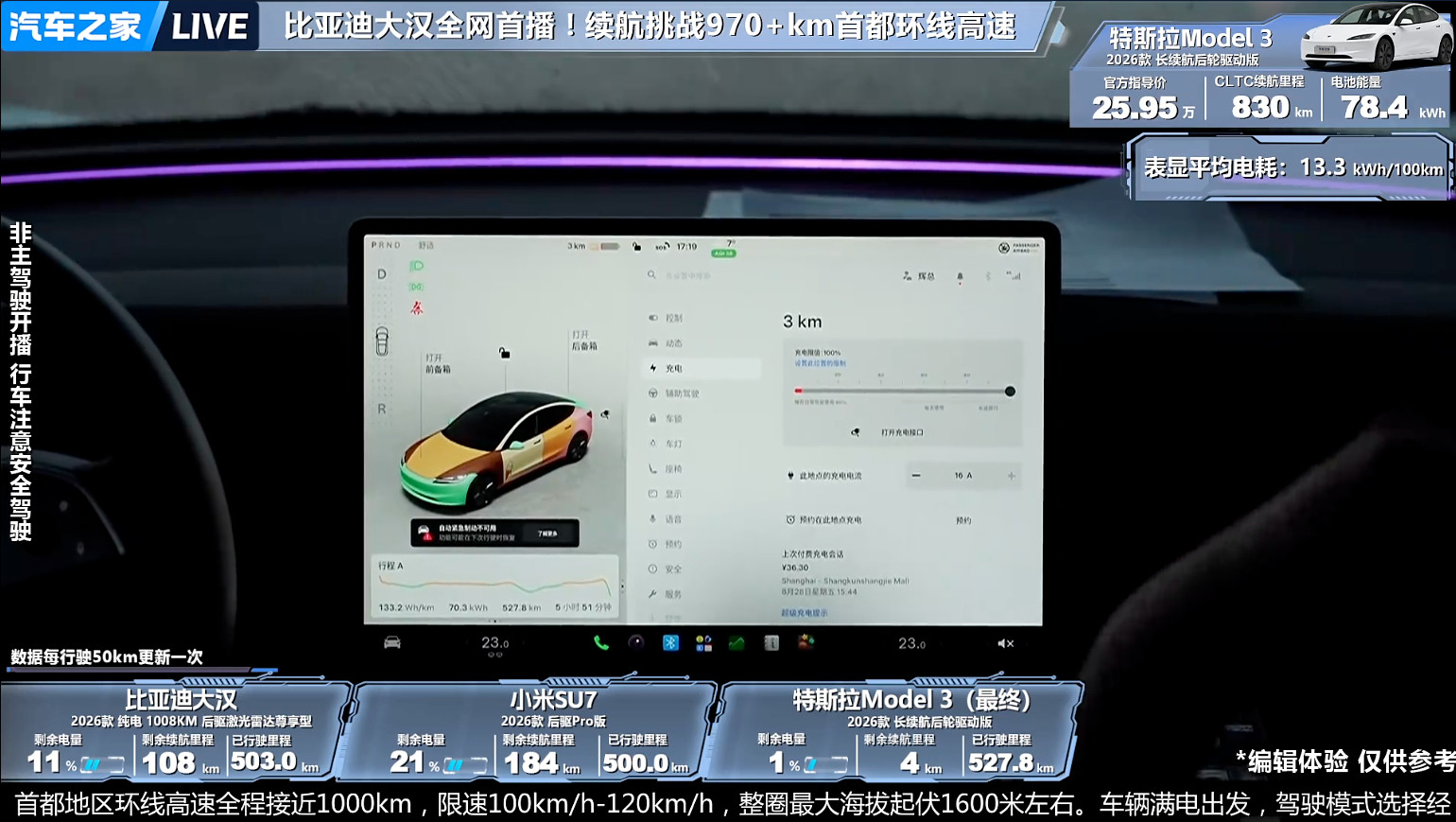Open the 车灯 lights menu

(666, 444)
